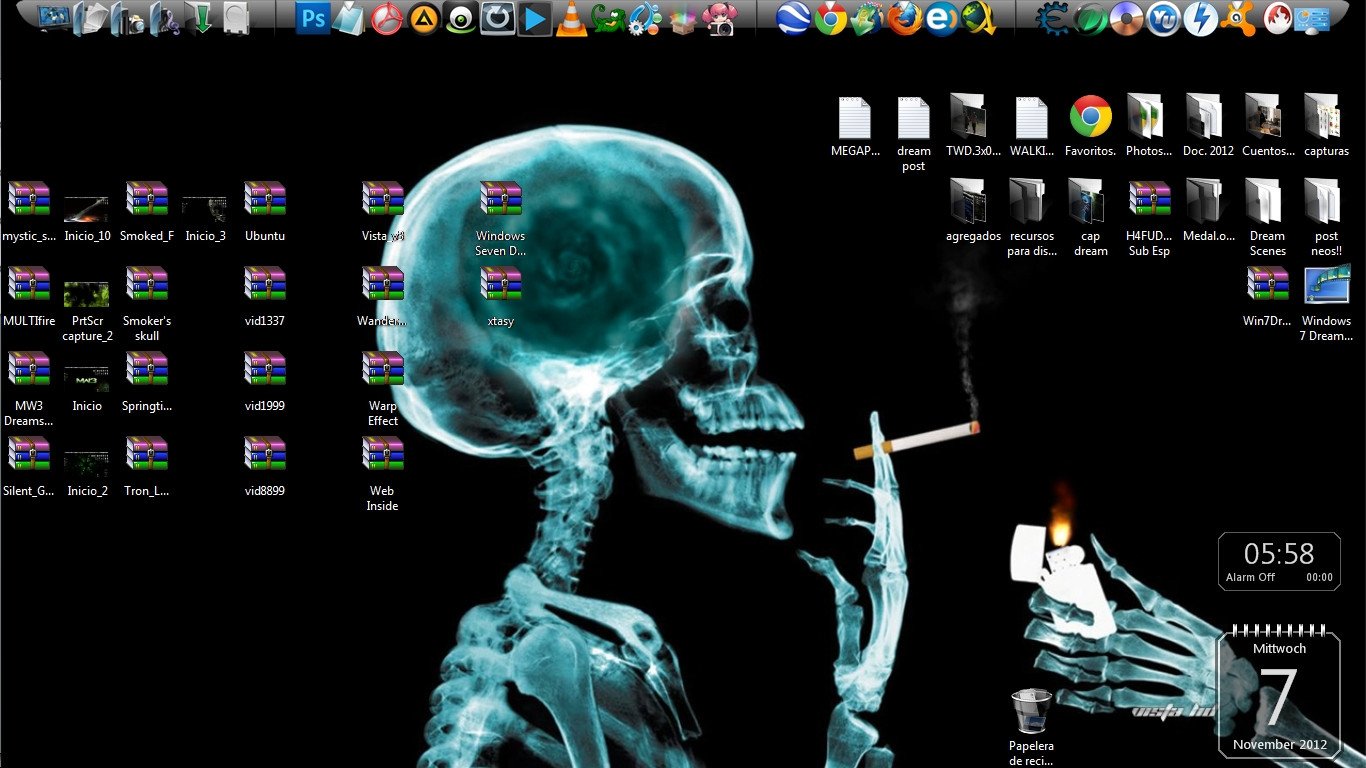Select the Web Inside archive

click(x=383, y=474)
